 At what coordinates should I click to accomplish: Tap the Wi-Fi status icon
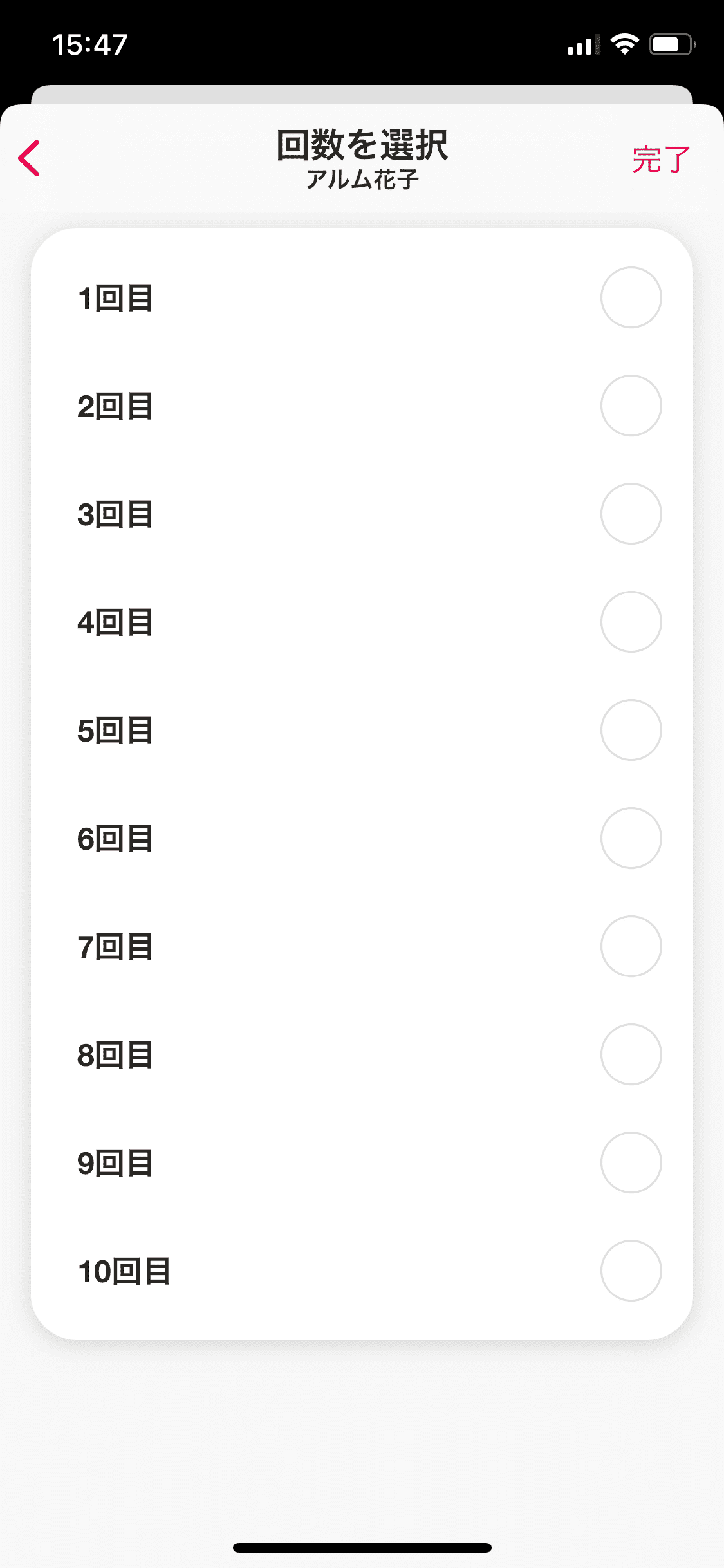pyautogui.click(x=624, y=44)
